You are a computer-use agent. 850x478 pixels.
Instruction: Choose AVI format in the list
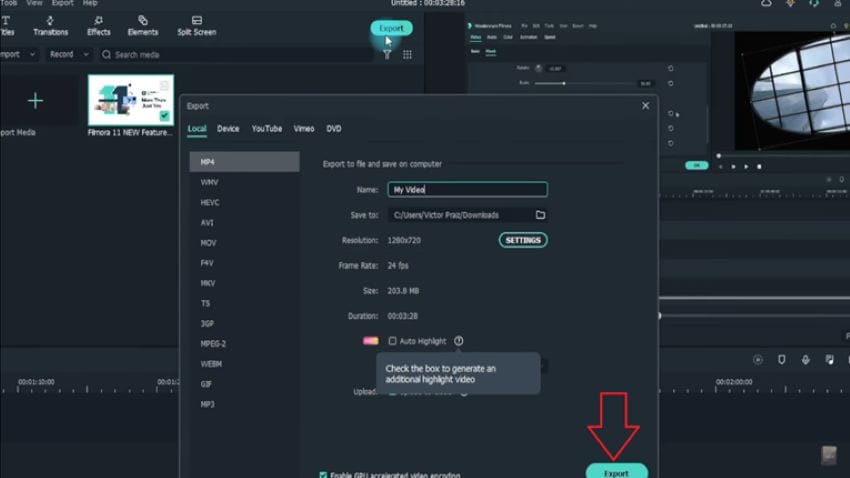click(x=244, y=223)
